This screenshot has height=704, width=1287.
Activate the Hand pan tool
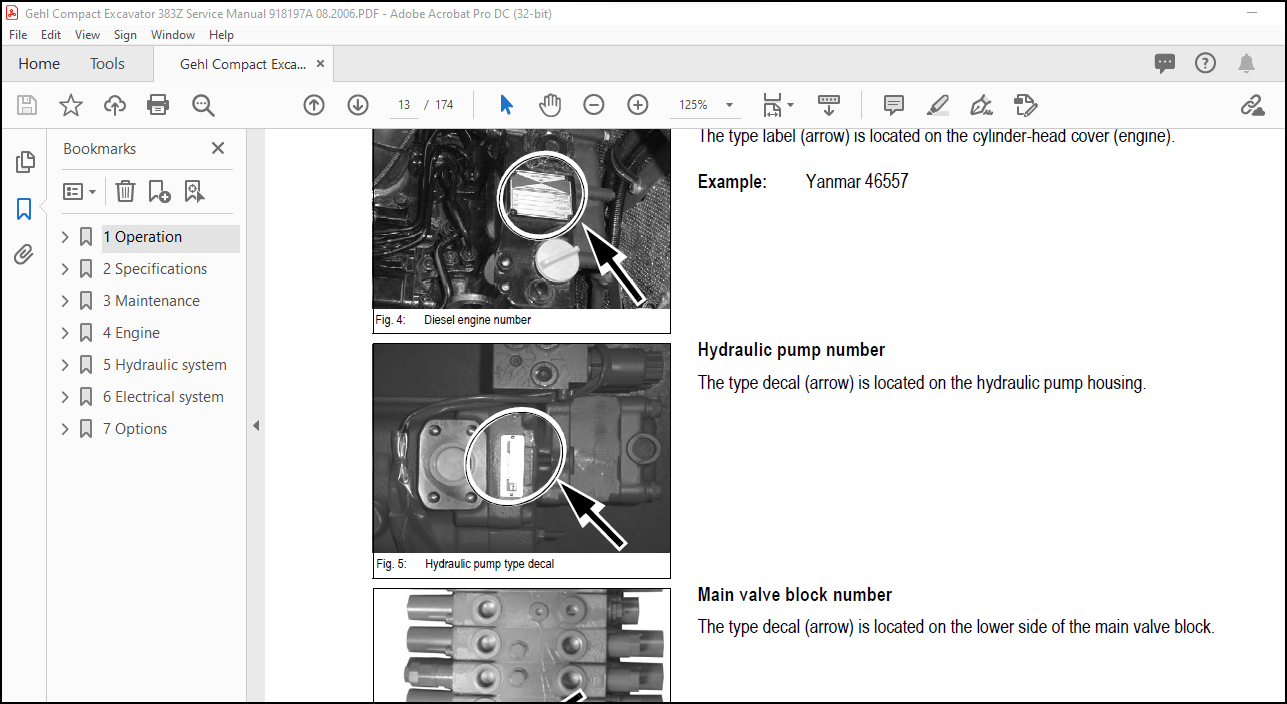click(550, 105)
